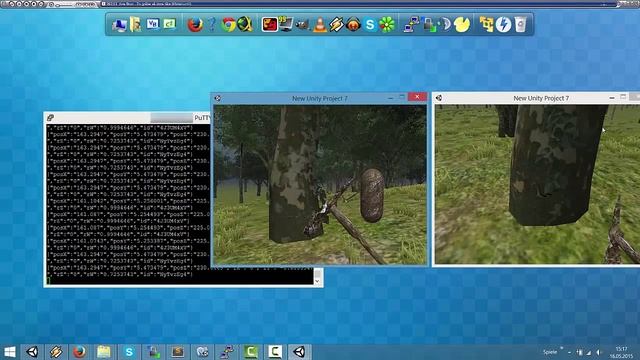Open the yellow boxes dock icon
Image resolution: width=640 pixels, height=360 pixels.
[486, 24]
